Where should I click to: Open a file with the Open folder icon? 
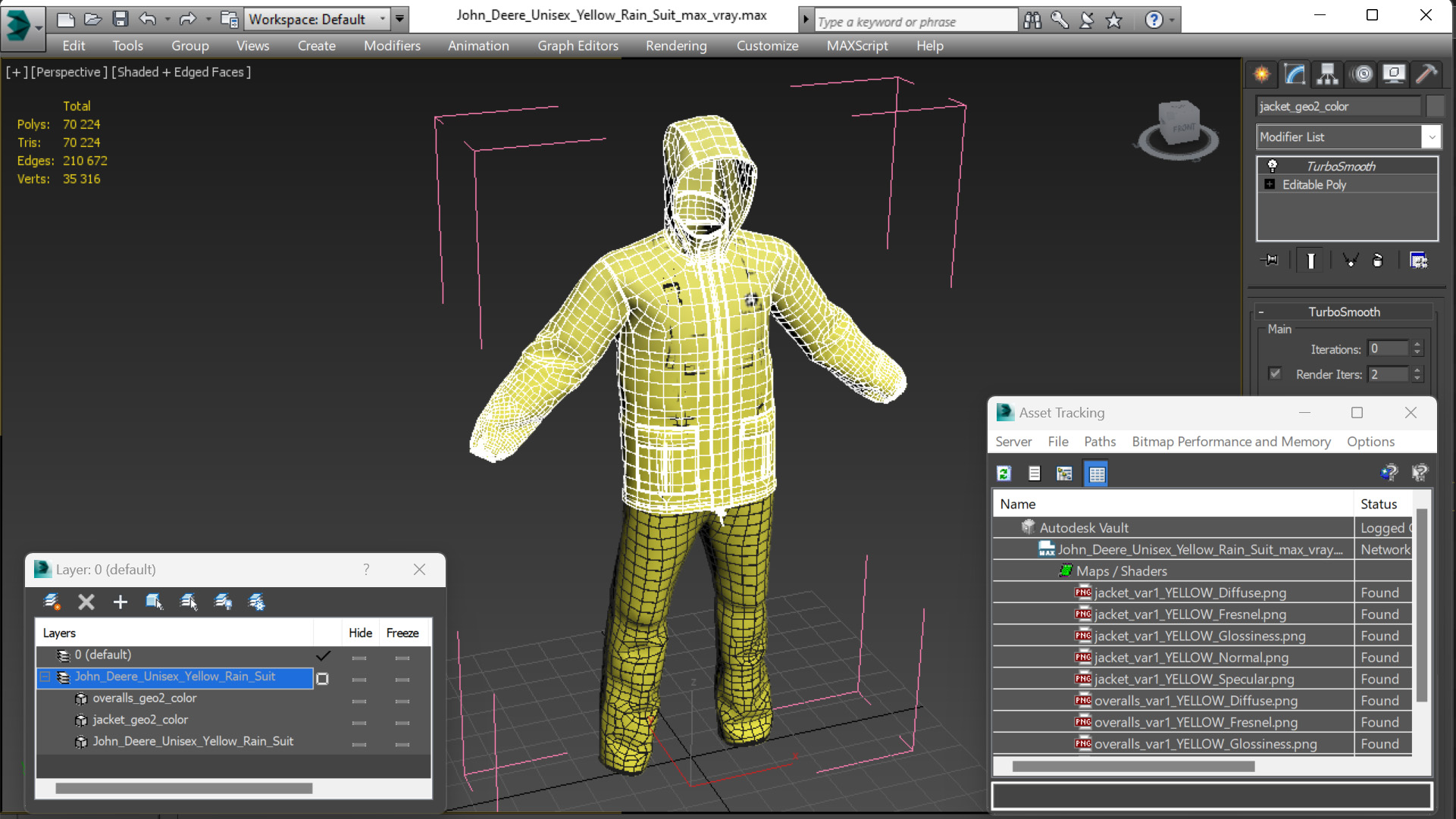(x=93, y=19)
